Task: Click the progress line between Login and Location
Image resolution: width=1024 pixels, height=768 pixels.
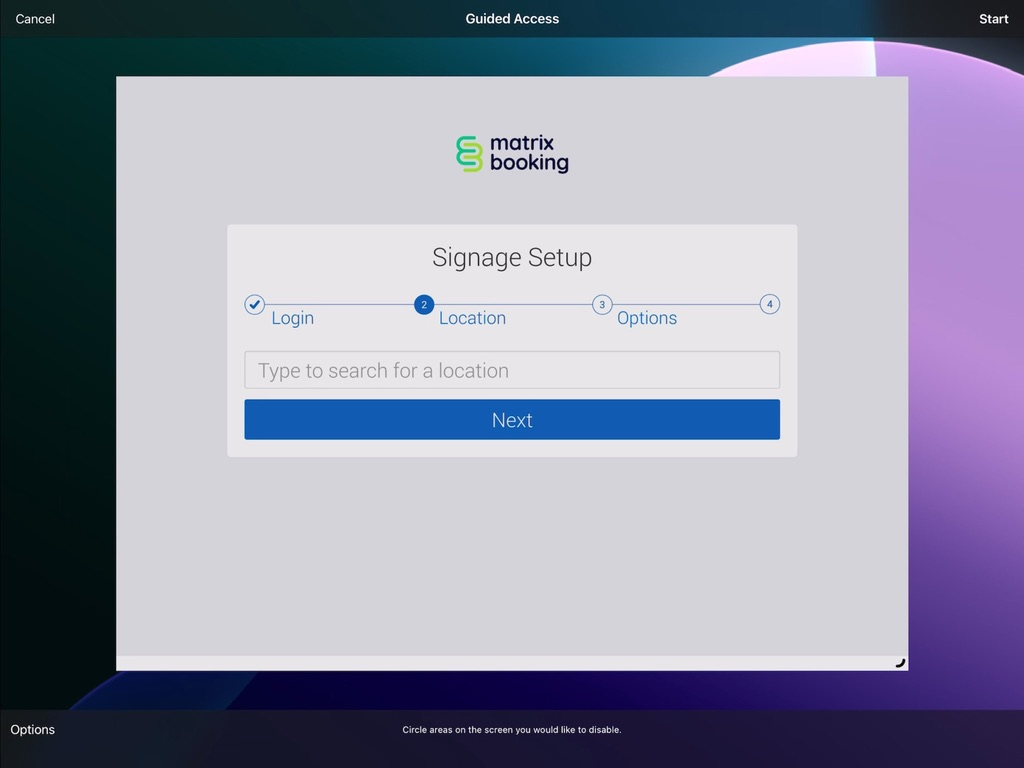Action: (338, 304)
